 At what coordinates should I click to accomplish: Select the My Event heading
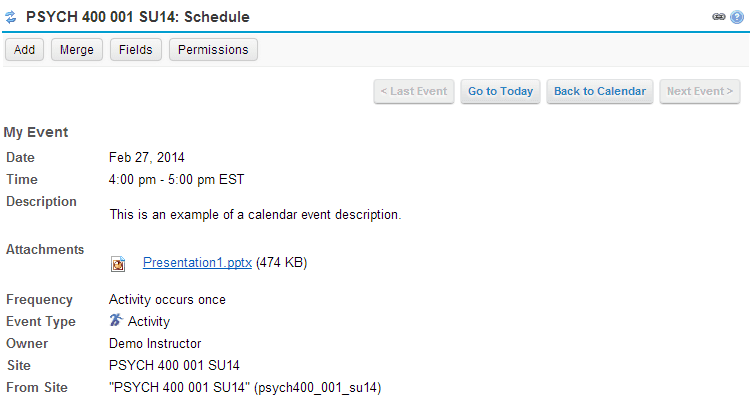point(36,132)
